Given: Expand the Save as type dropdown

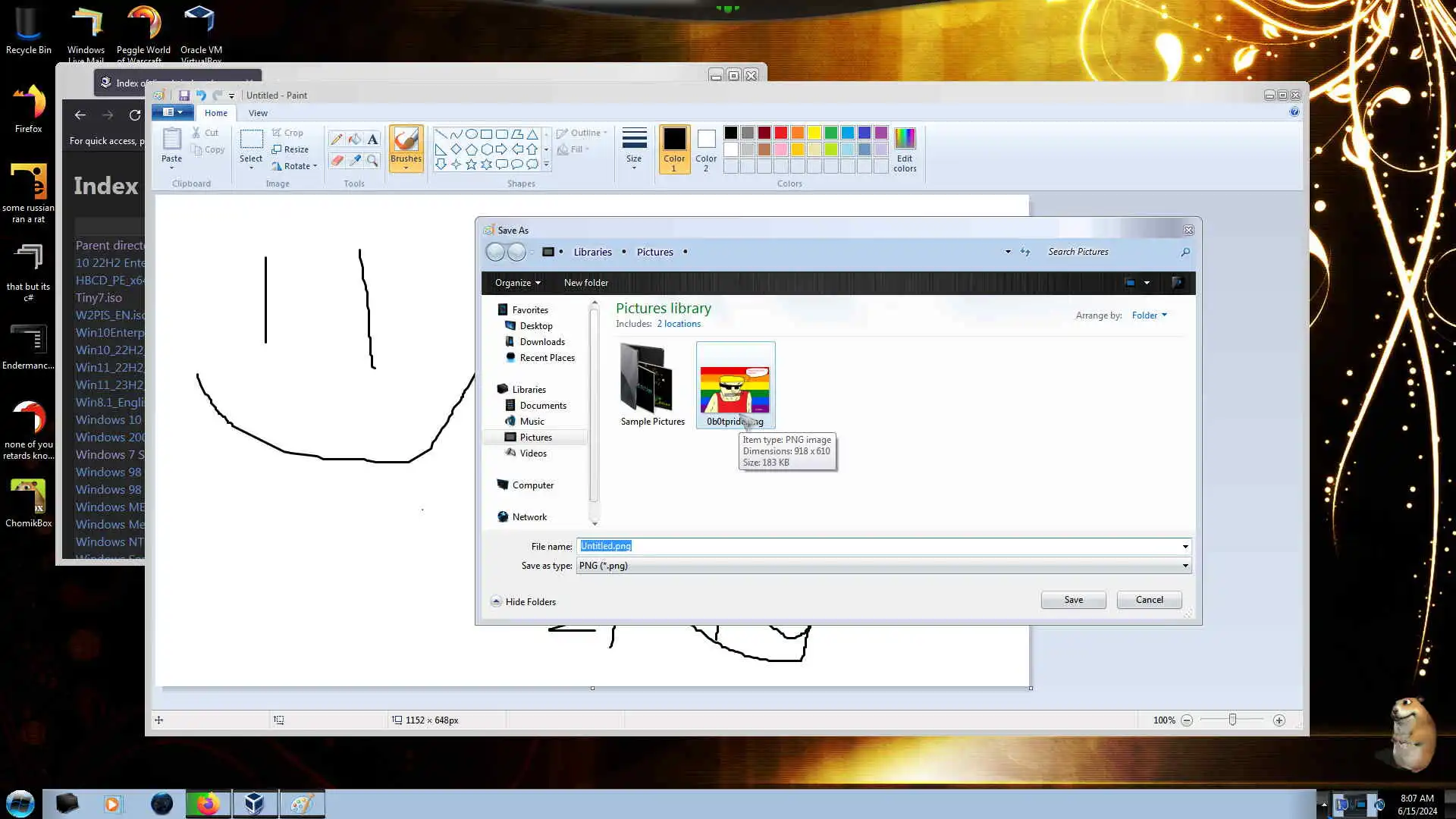Looking at the screenshot, I should [1185, 566].
